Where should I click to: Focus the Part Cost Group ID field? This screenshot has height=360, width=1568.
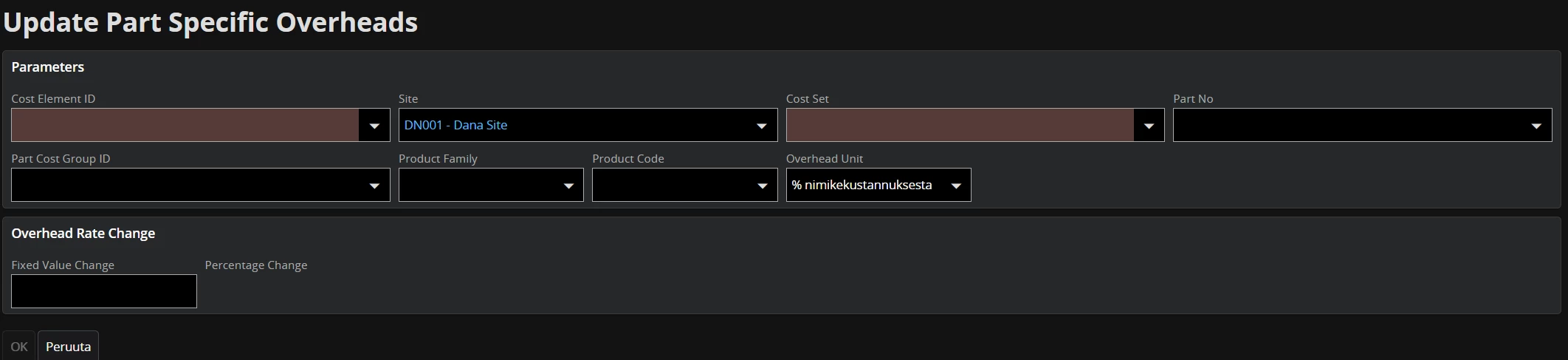pos(185,186)
